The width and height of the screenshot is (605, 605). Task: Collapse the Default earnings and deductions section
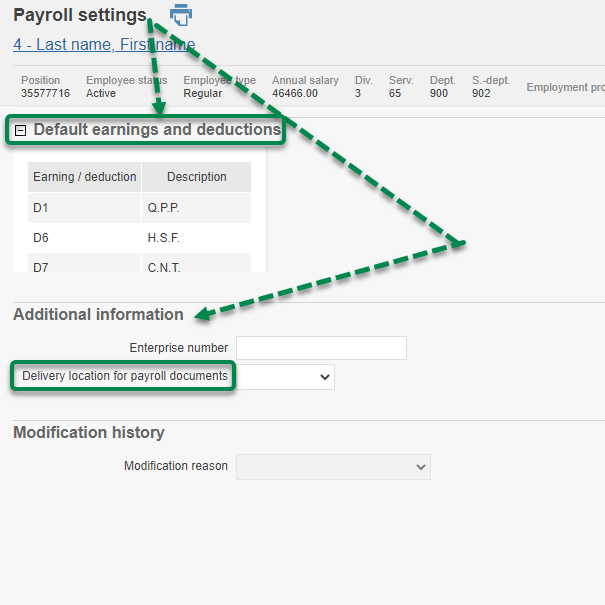[x=21, y=131]
